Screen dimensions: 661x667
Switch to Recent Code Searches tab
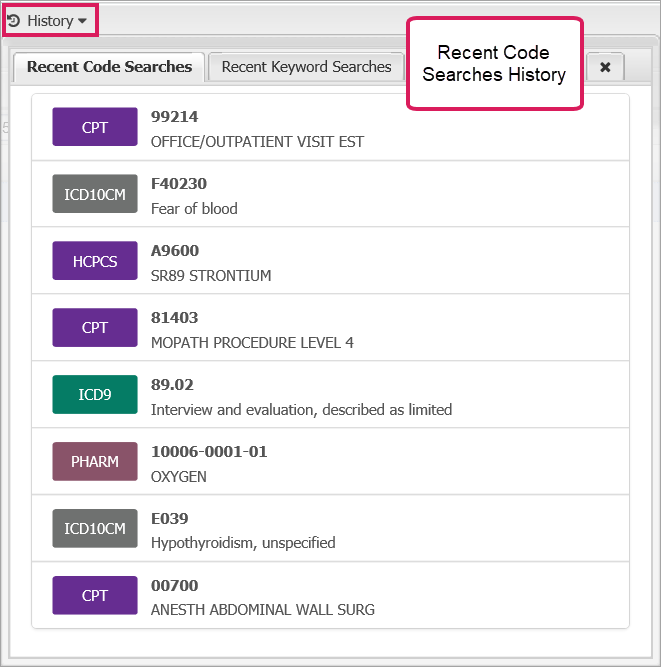tap(109, 67)
